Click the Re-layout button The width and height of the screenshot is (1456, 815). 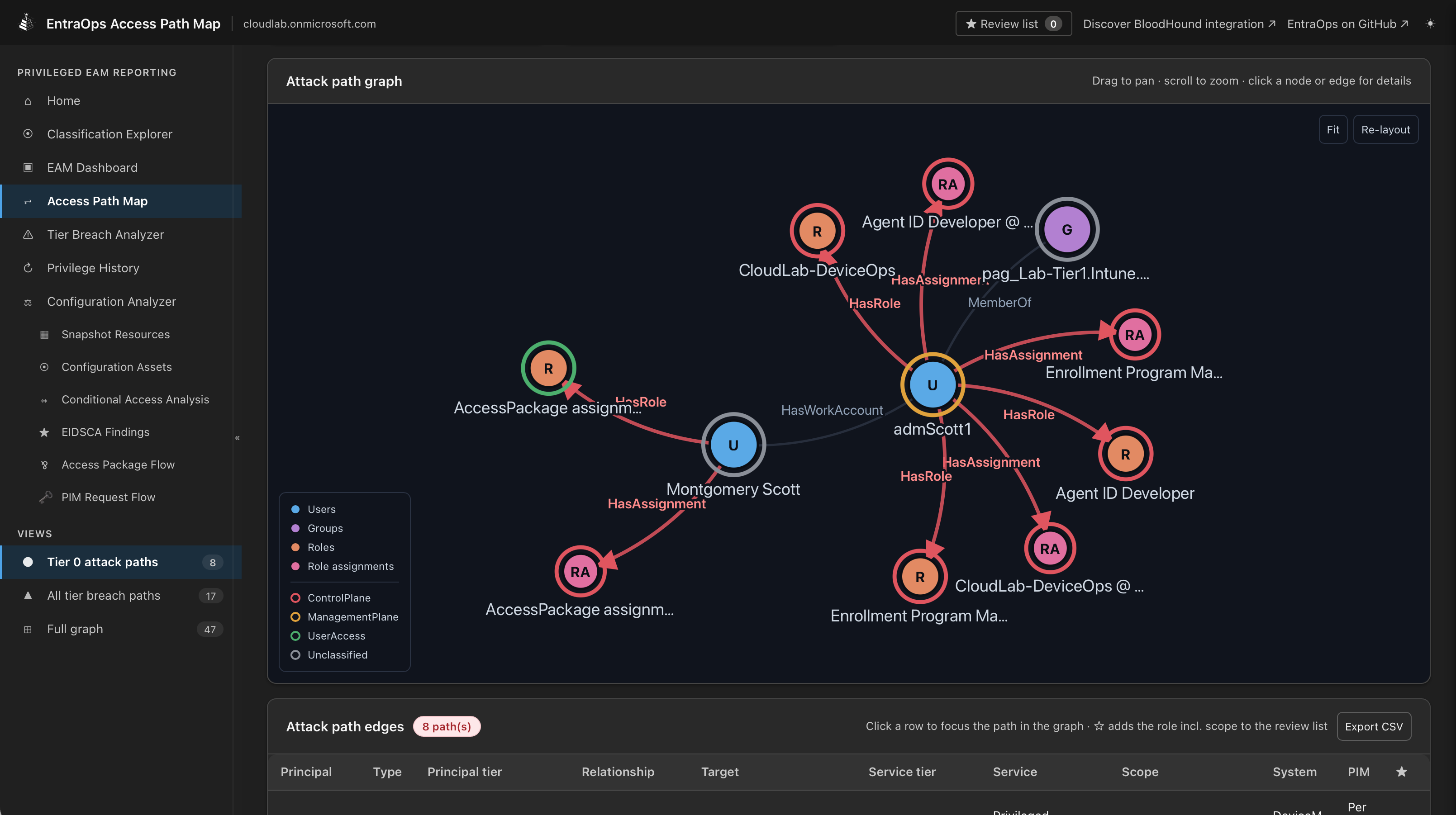click(x=1385, y=129)
